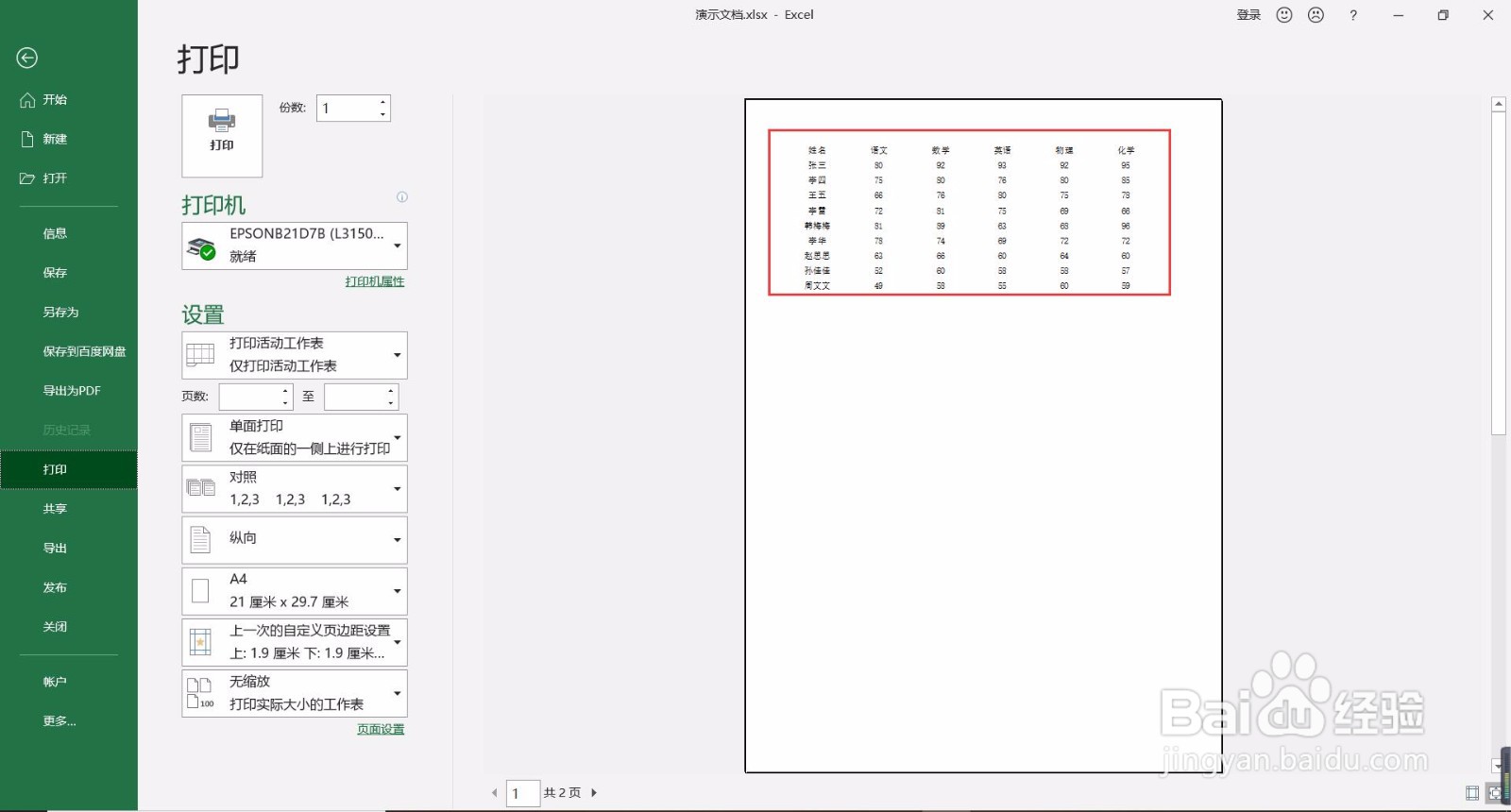Expand Print Active Sheets dropdown

(295, 355)
